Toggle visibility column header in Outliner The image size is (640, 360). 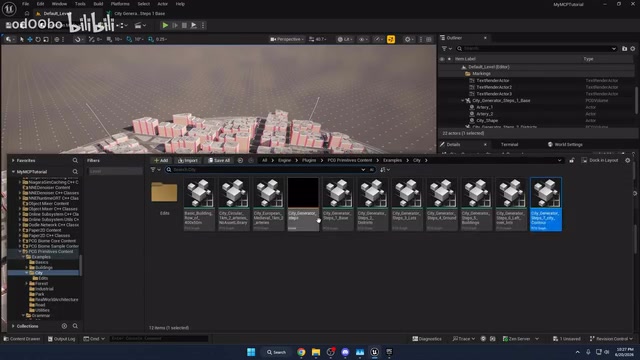pyautogui.click(x=442, y=59)
